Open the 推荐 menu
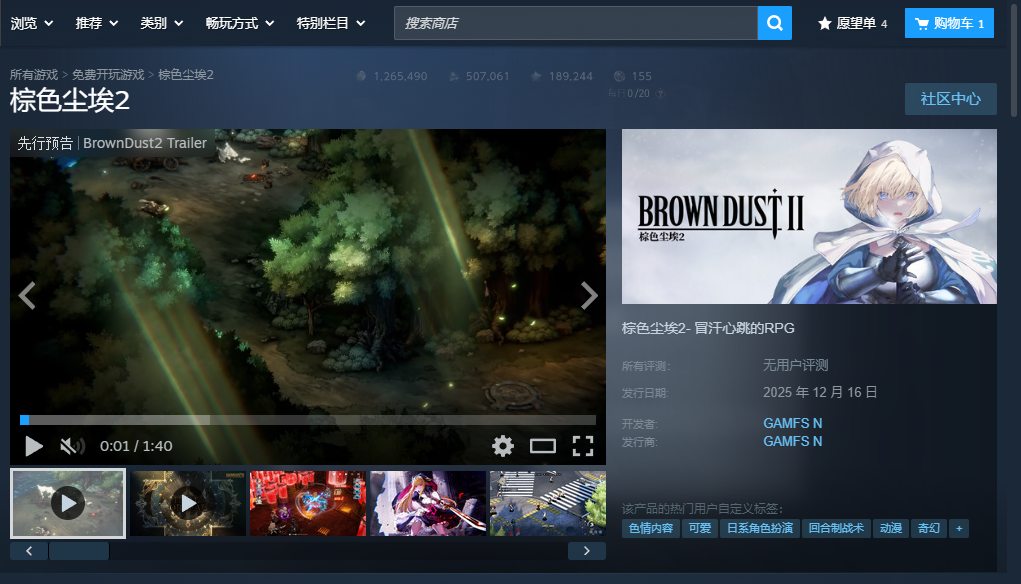This screenshot has width=1021, height=584. [97, 23]
